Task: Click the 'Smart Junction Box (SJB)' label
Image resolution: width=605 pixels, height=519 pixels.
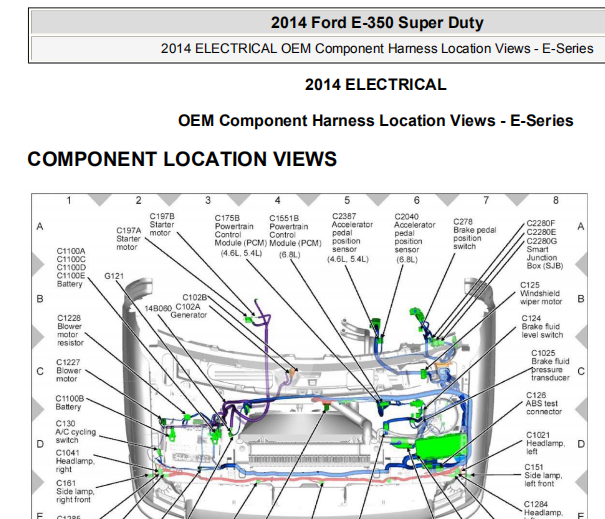Action: coord(544,257)
